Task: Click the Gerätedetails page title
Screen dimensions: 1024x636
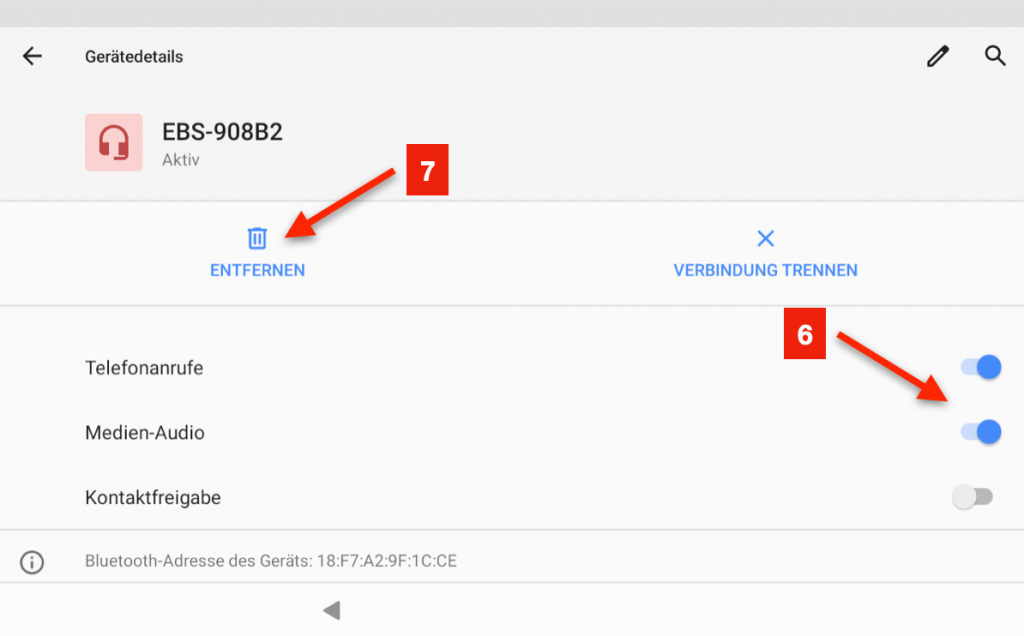Action: click(x=134, y=57)
